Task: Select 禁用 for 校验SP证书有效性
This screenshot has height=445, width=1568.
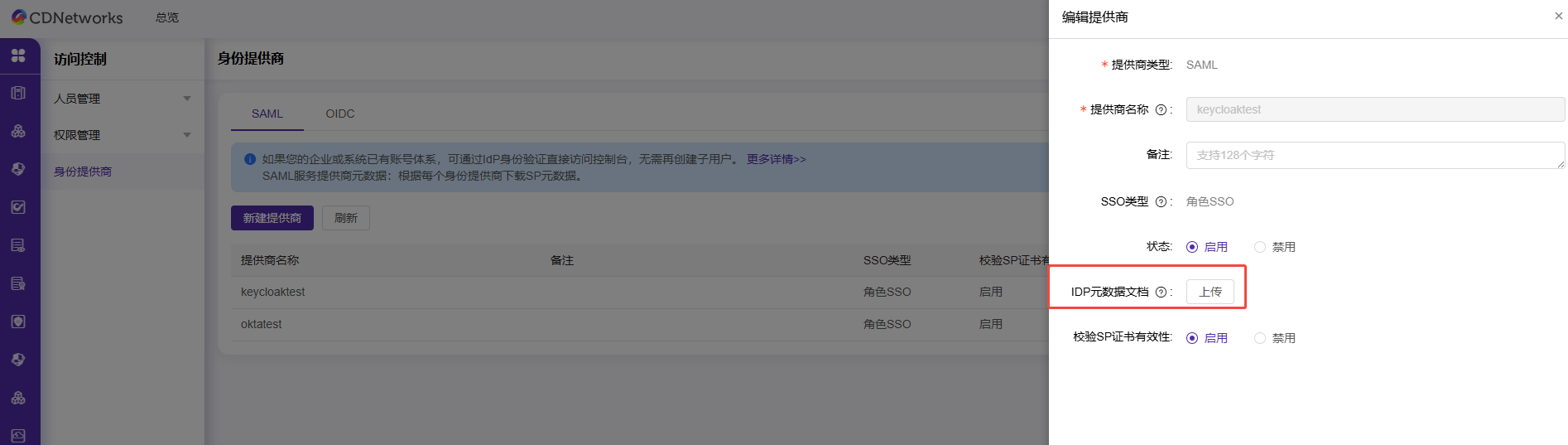Action: click(x=1275, y=338)
